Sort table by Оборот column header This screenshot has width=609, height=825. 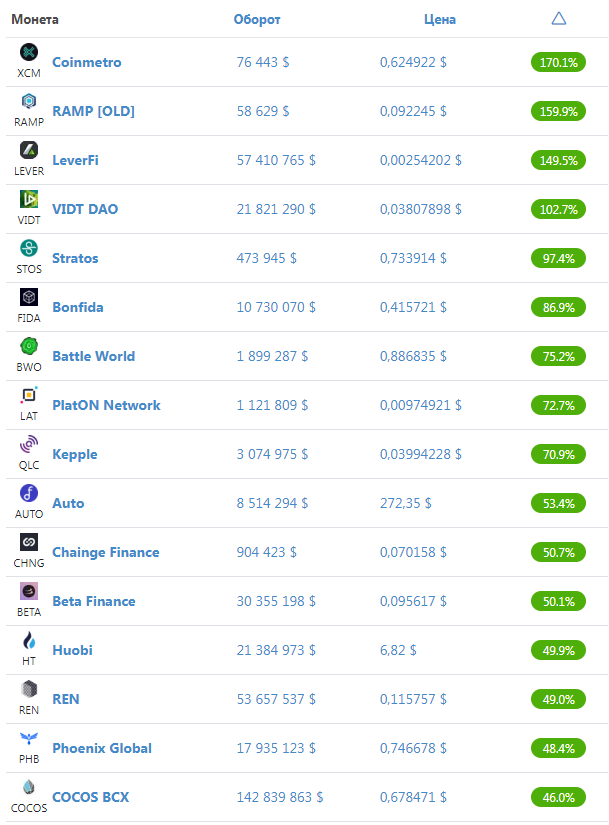tap(257, 19)
